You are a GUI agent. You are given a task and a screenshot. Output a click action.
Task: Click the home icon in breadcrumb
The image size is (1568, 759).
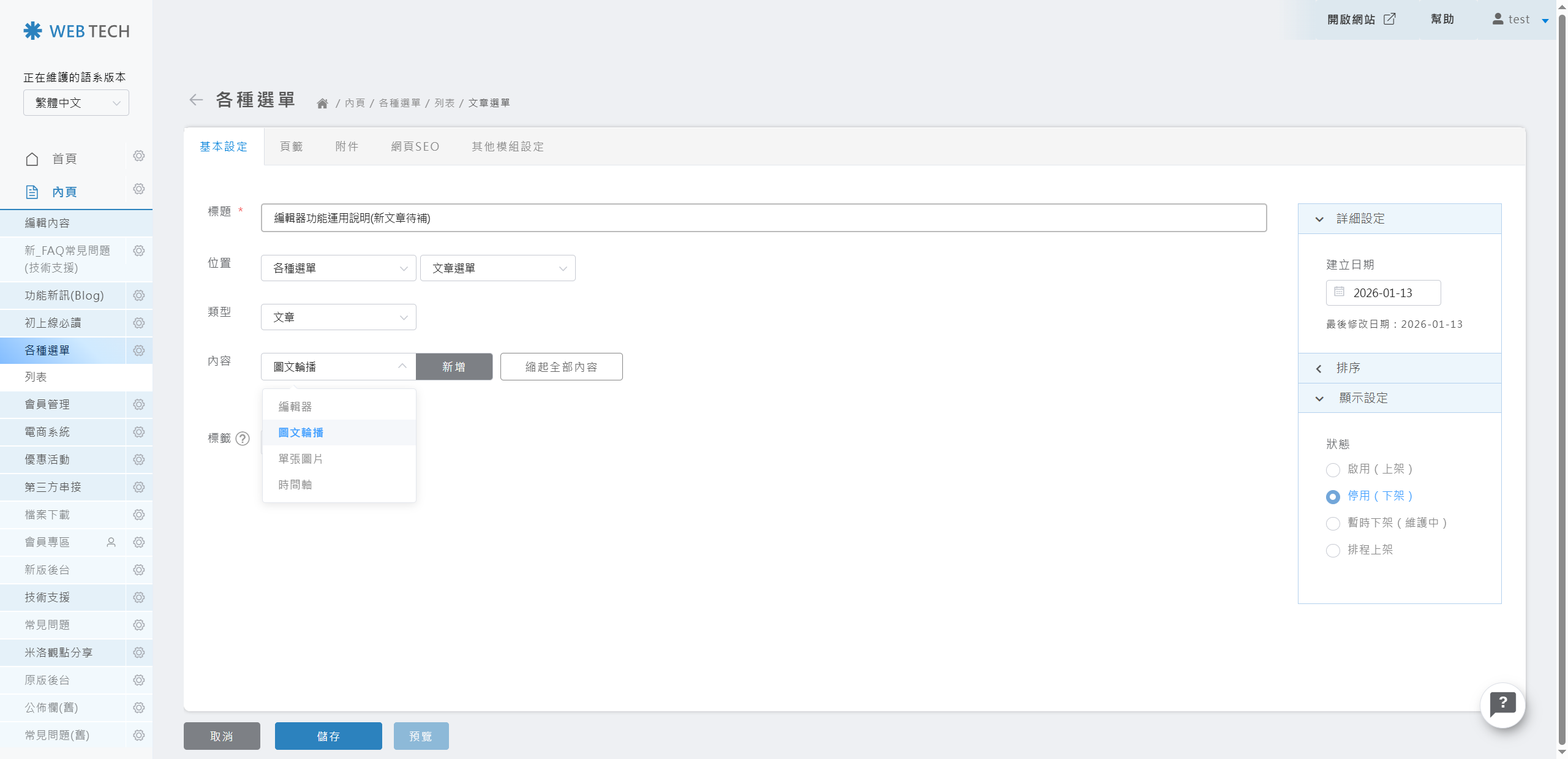coord(322,104)
